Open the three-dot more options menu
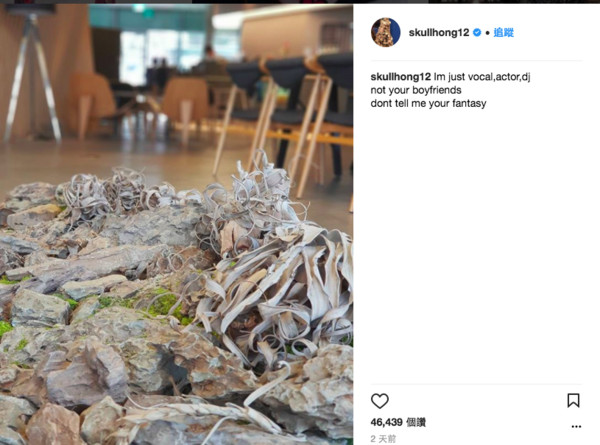Image resolution: width=600 pixels, height=445 pixels. click(576, 426)
